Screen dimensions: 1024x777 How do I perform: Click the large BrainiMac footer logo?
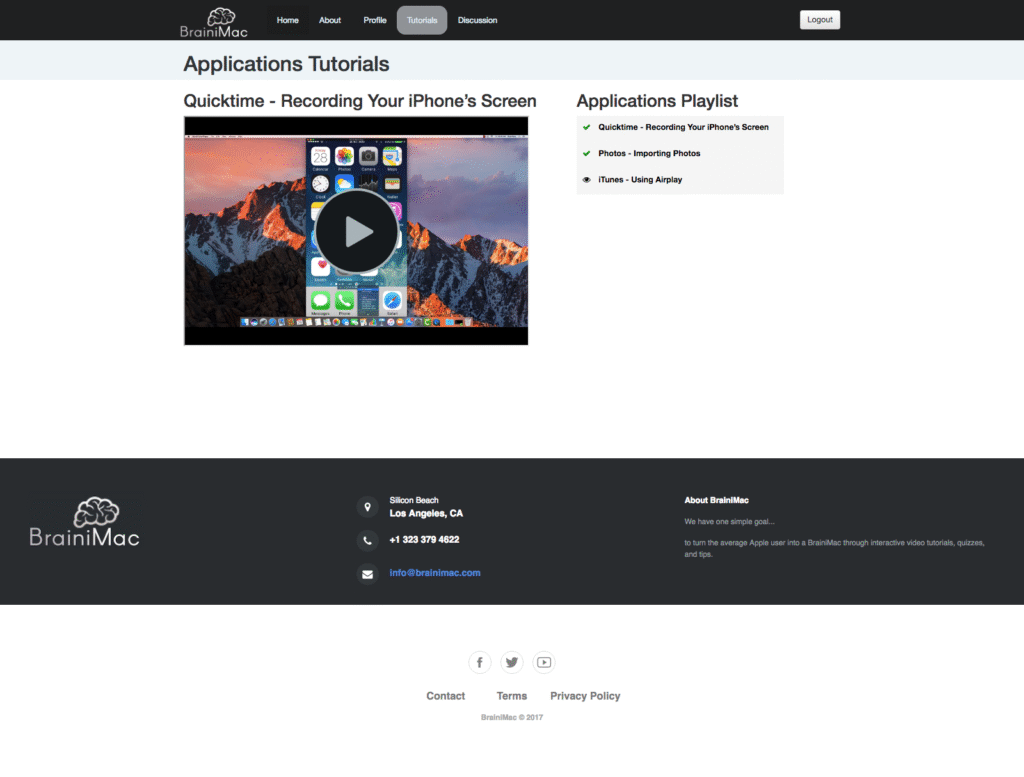[x=85, y=521]
